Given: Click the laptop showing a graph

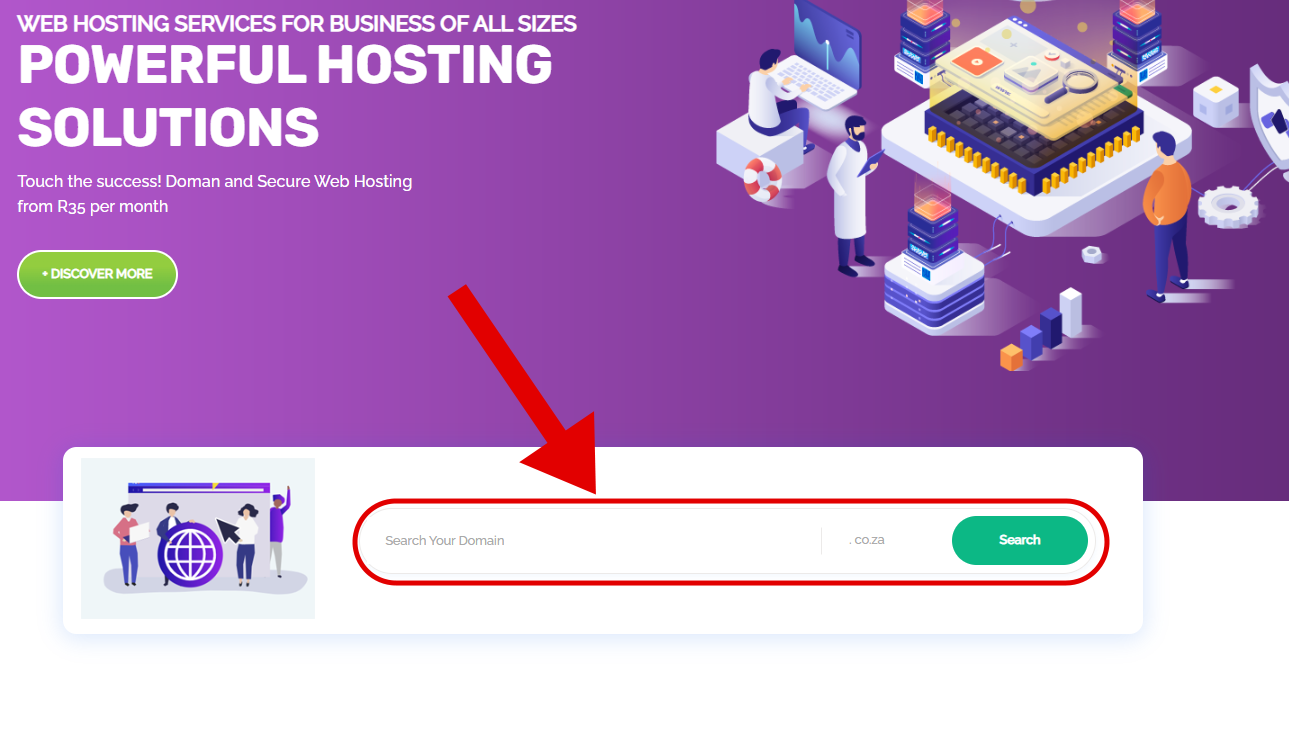Looking at the screenshot, I should pyautogui.click(x=820, y=61).
